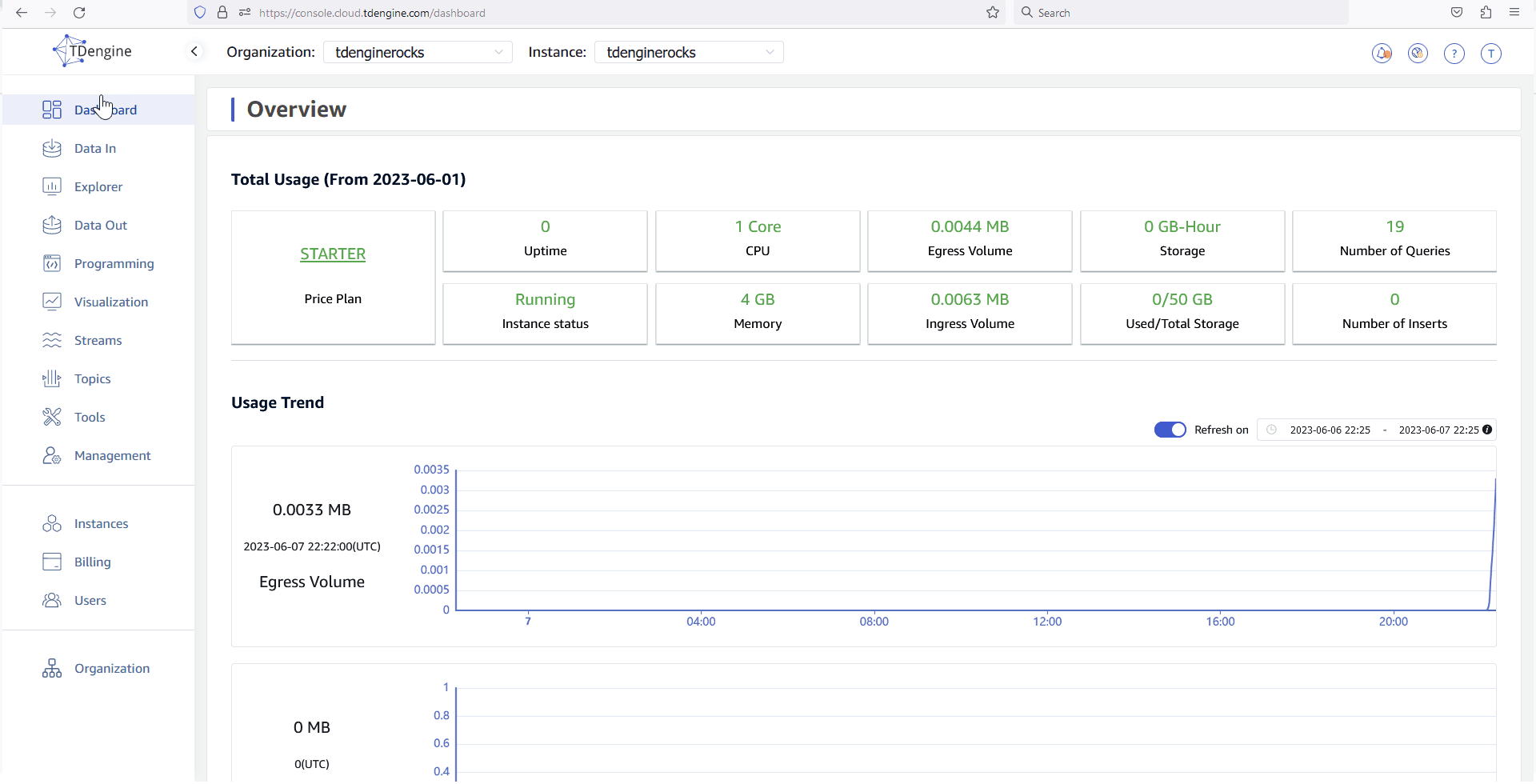This screenshot has height=784, width=1536.
Task: Click the usage trend start date field
Action: coord(1330,430)
